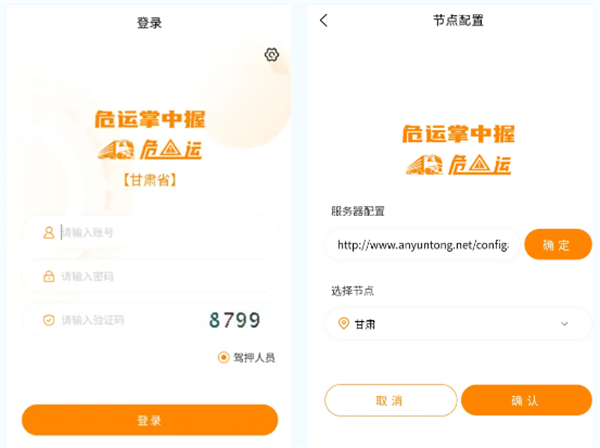Click the shield icon in captcha field
Screen dimensions: 600x448
tap(49, 320)
